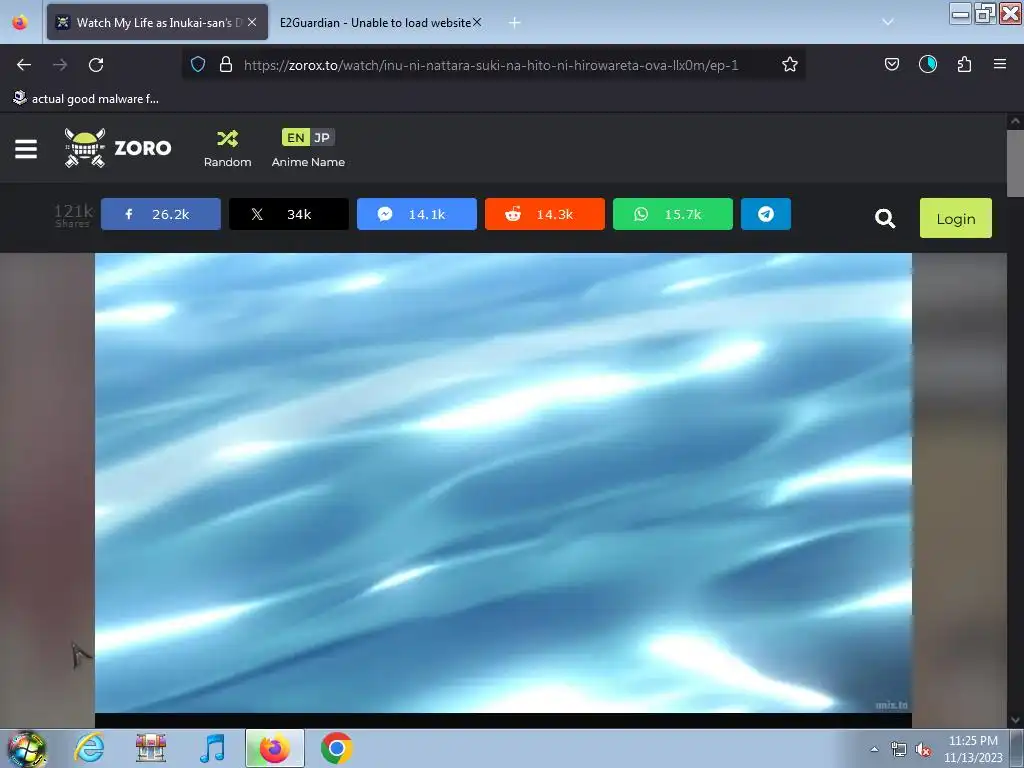Open the blue circular toolbar extension icon
1024x768 pixels.
(x=927, y=64)
